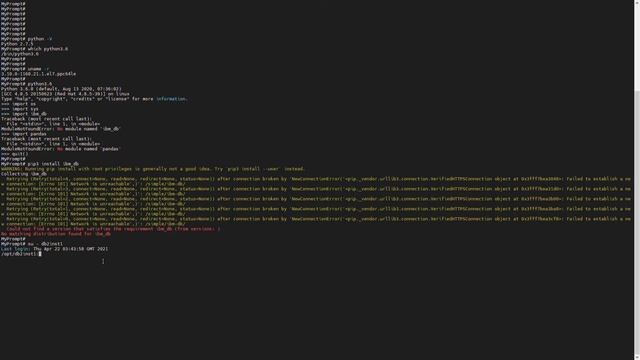This screenshot has height=360, width=640.
Task: Click the 'python -V' command line
Action: coord(27,39)
